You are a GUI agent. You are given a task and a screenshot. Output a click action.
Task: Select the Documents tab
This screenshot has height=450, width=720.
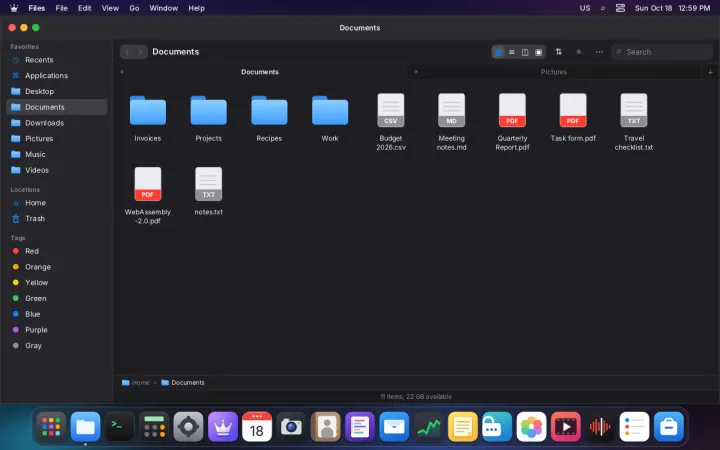point(260,72)
